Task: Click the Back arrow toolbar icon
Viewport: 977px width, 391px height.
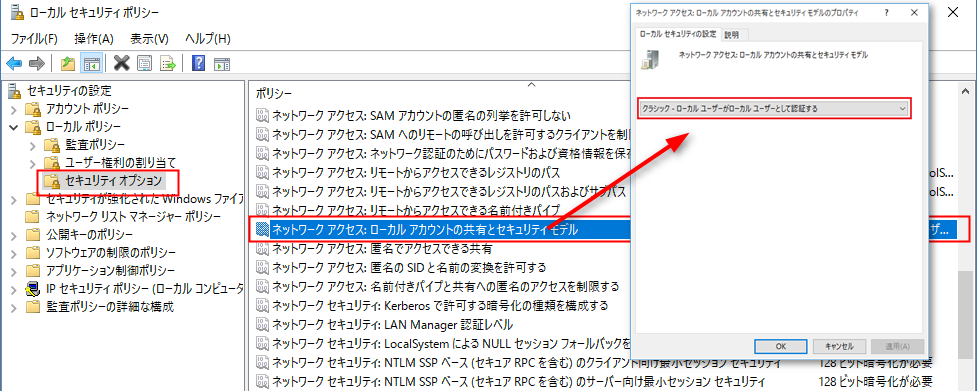Action: tap(14, 63)
